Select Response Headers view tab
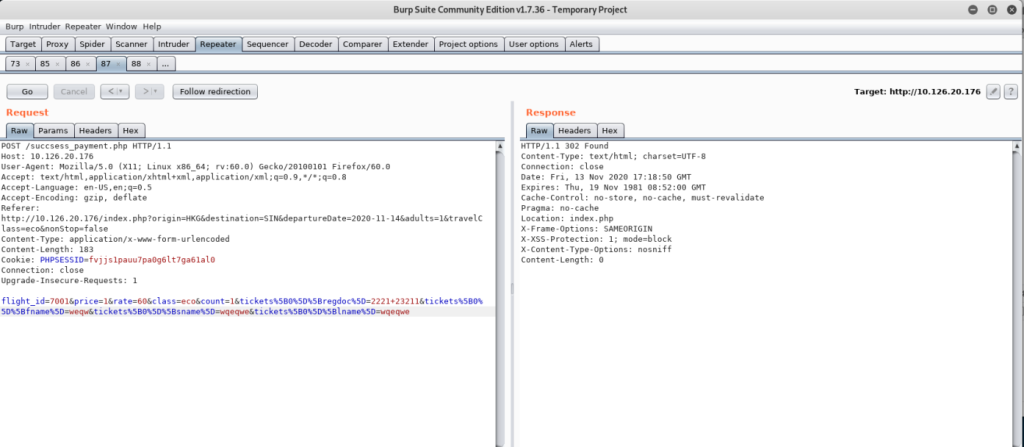The width and height of the screenshot is (1024, 447). [x=575, y=131]
